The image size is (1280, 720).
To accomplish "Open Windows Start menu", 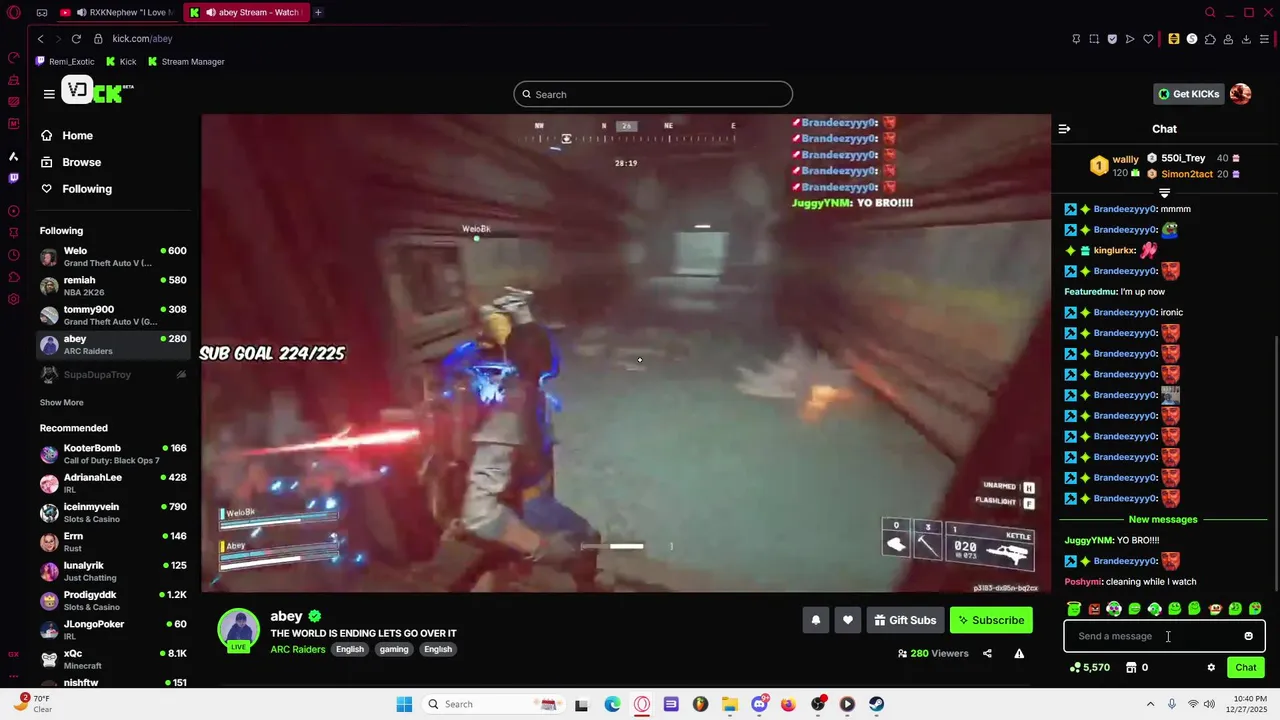I will tap(404, 704).
